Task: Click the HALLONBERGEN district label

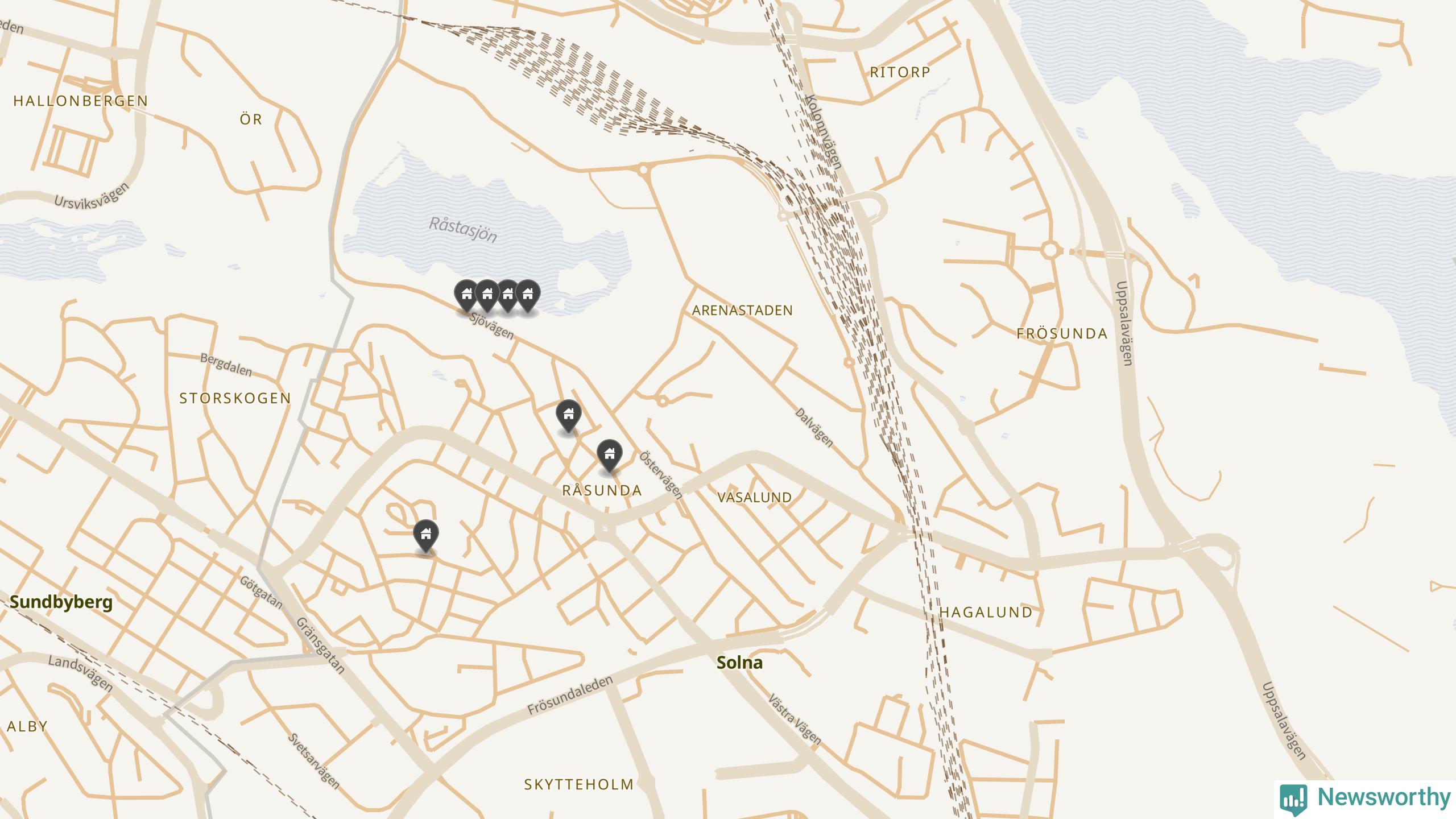Action: [x=81, y=101]
